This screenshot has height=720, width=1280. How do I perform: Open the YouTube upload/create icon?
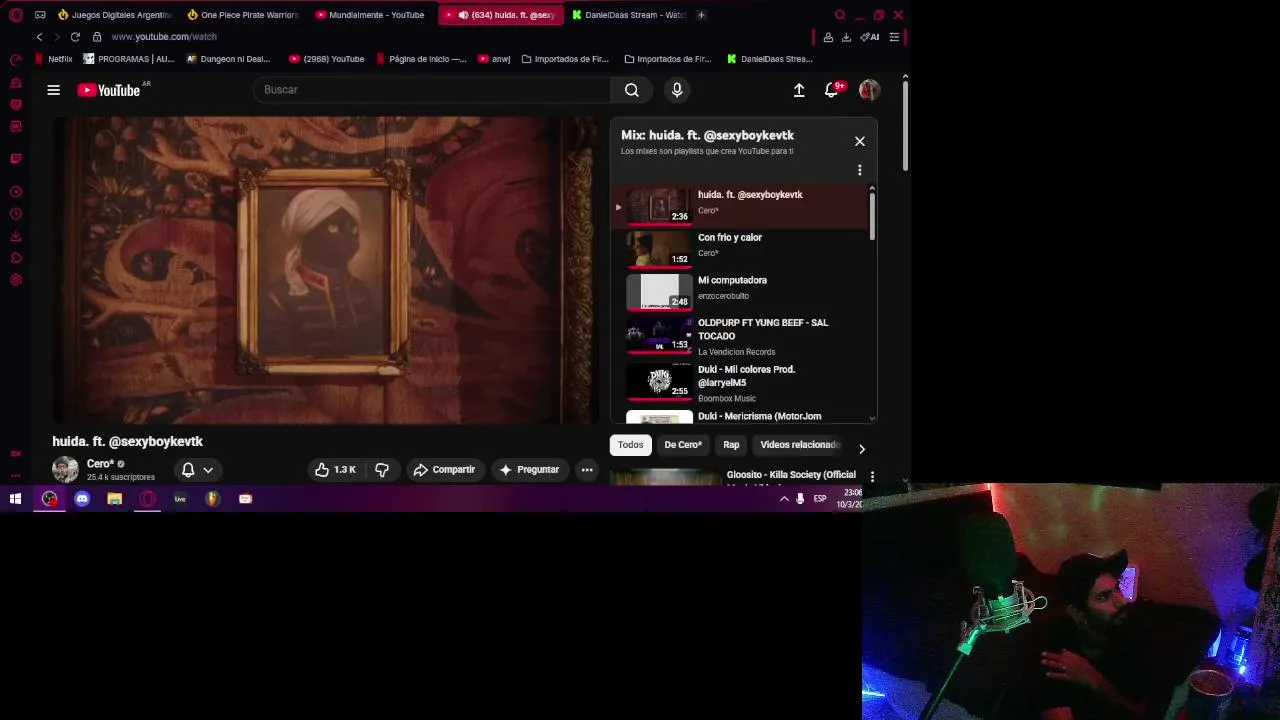coord(799,90)
